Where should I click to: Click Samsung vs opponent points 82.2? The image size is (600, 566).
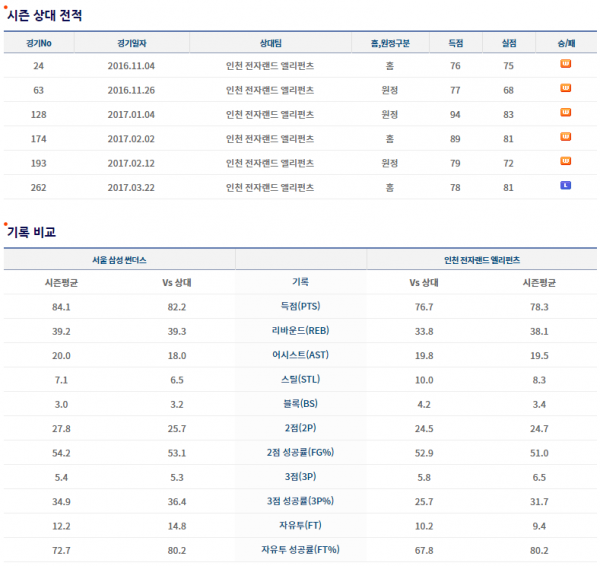pyautogui.click(x=177, y=307)
